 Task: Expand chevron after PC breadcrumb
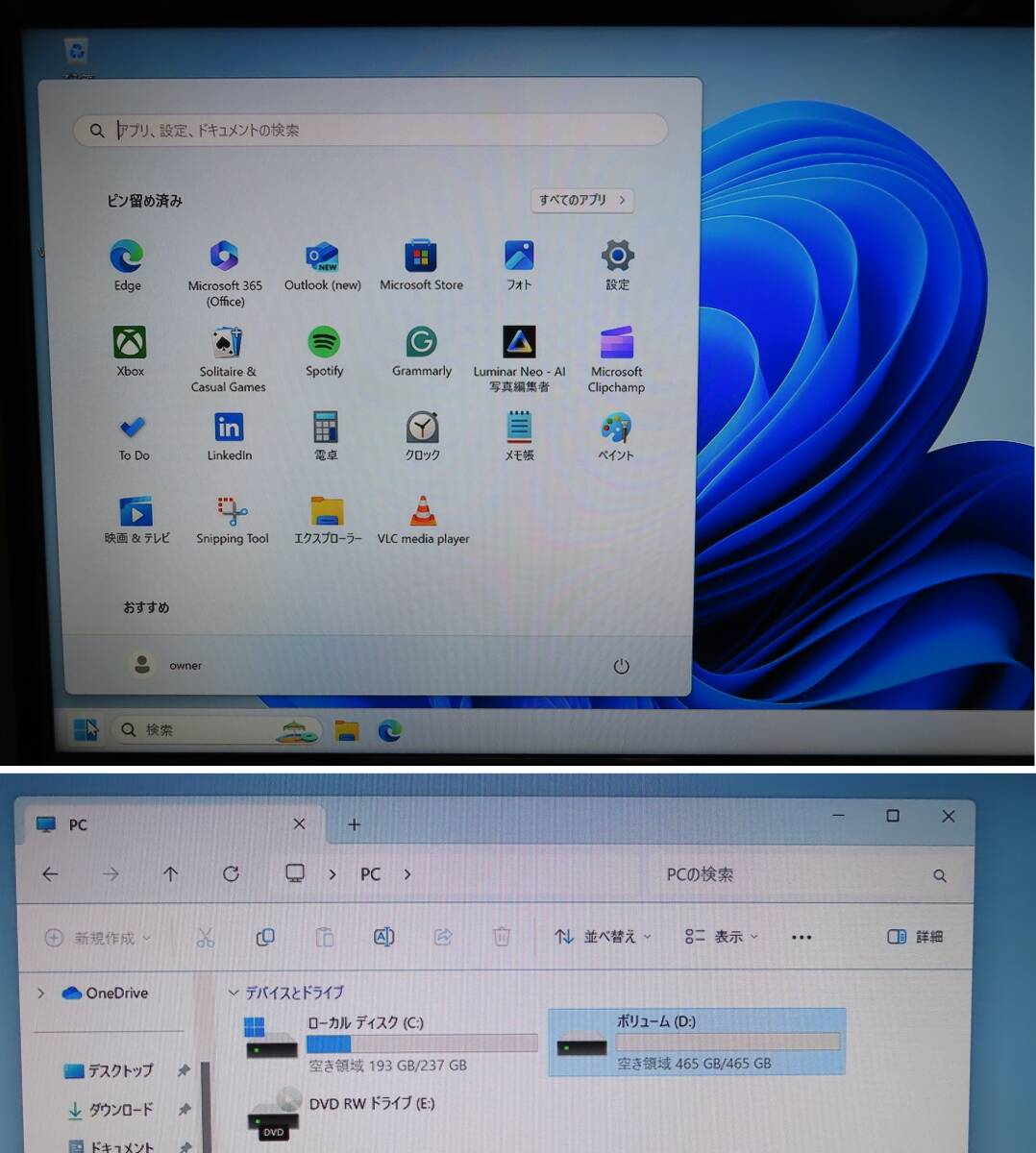tap(407, 874)
